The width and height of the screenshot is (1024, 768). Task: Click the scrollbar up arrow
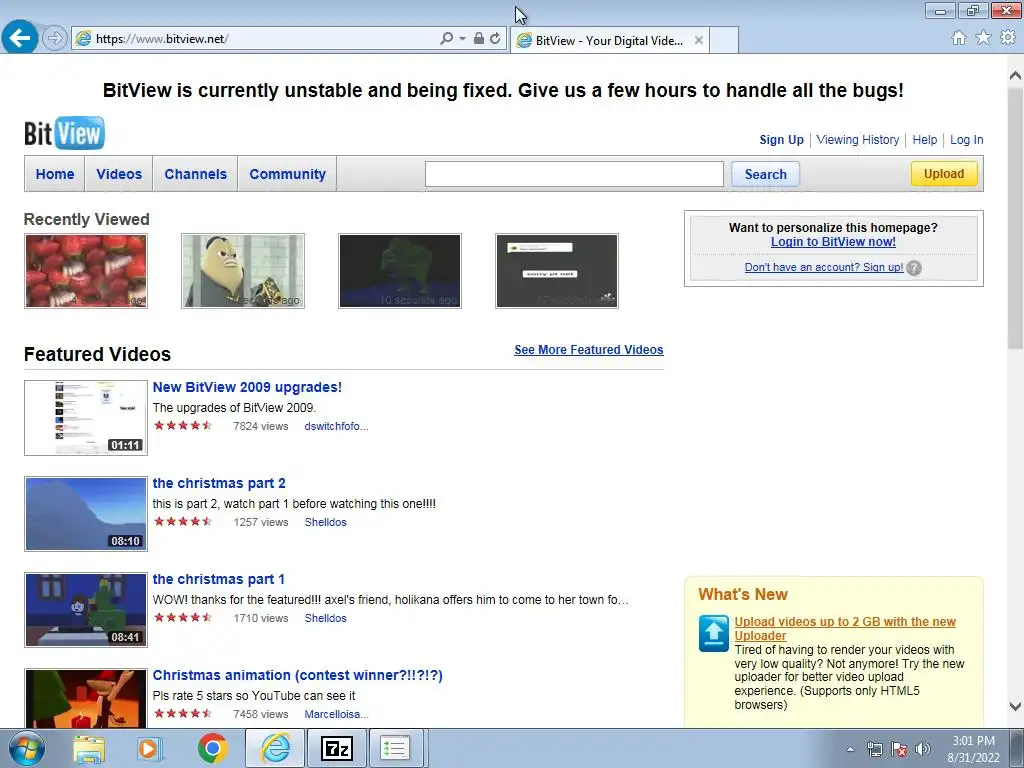1015,75
